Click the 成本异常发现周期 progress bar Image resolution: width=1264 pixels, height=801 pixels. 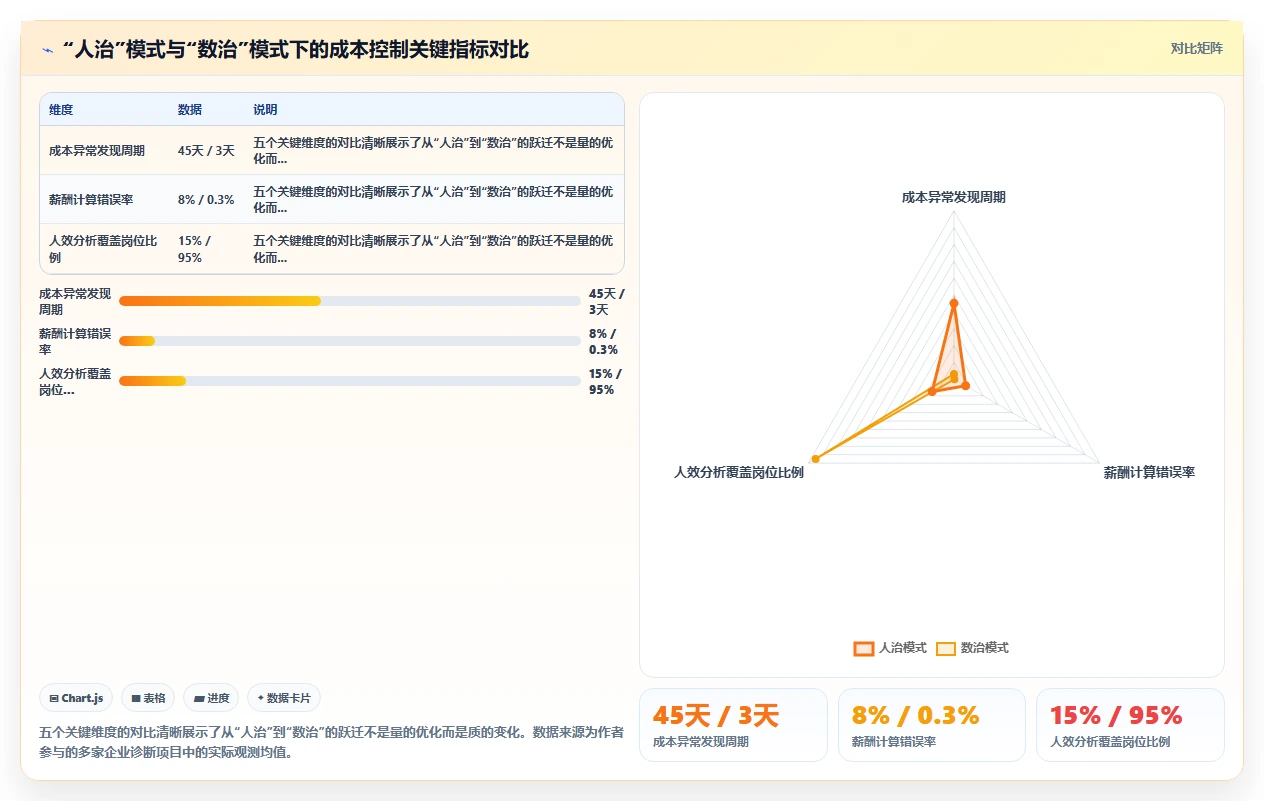pyautogui.click(x=350, y=301)
